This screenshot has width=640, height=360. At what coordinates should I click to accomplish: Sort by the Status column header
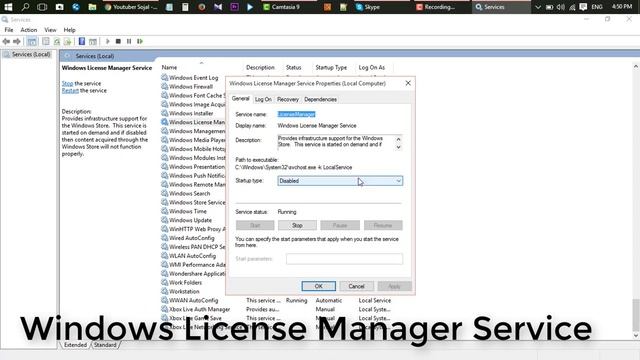click(x=293, y=67)
